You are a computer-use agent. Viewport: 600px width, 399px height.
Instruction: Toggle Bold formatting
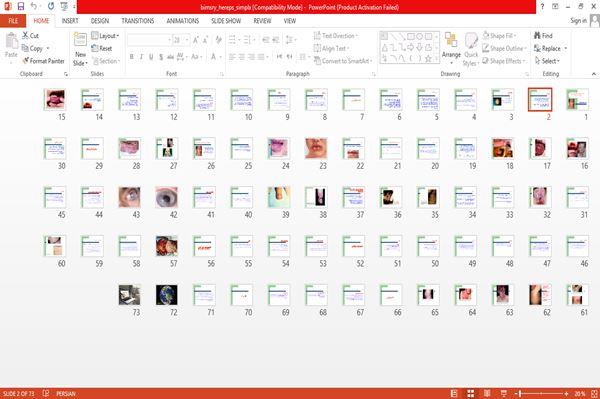point(132,57)
